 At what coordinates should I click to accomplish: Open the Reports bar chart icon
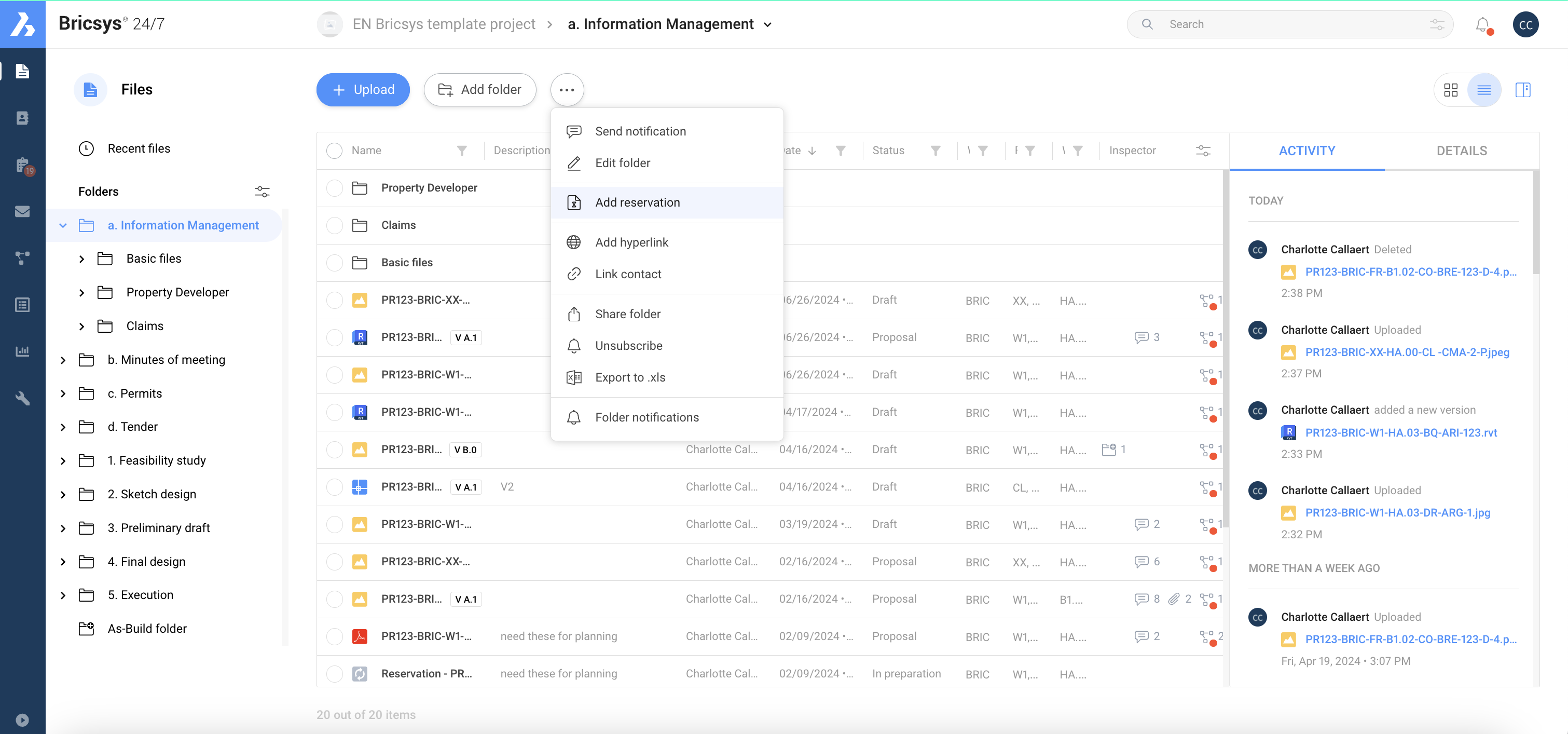[22, 351]
